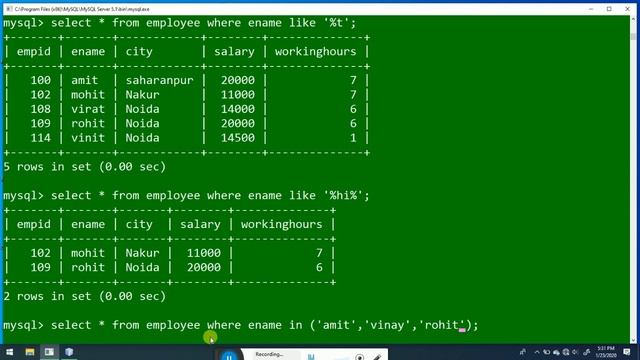Screen dimensions: 640x360
Task: Open the People icon in the system tray
Action: pos(523,352)
